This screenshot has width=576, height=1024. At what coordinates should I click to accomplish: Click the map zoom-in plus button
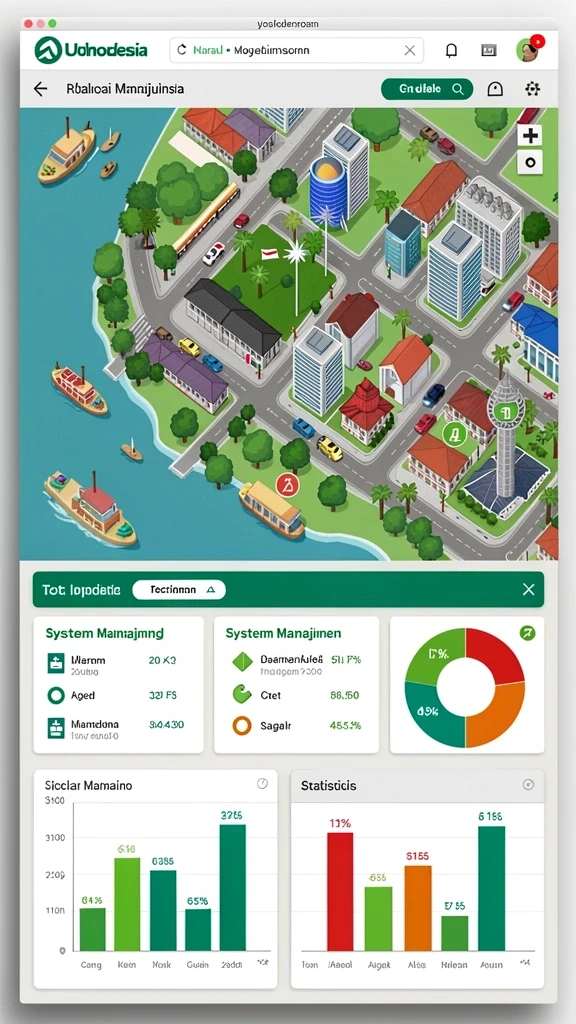(x=530, y=135)
